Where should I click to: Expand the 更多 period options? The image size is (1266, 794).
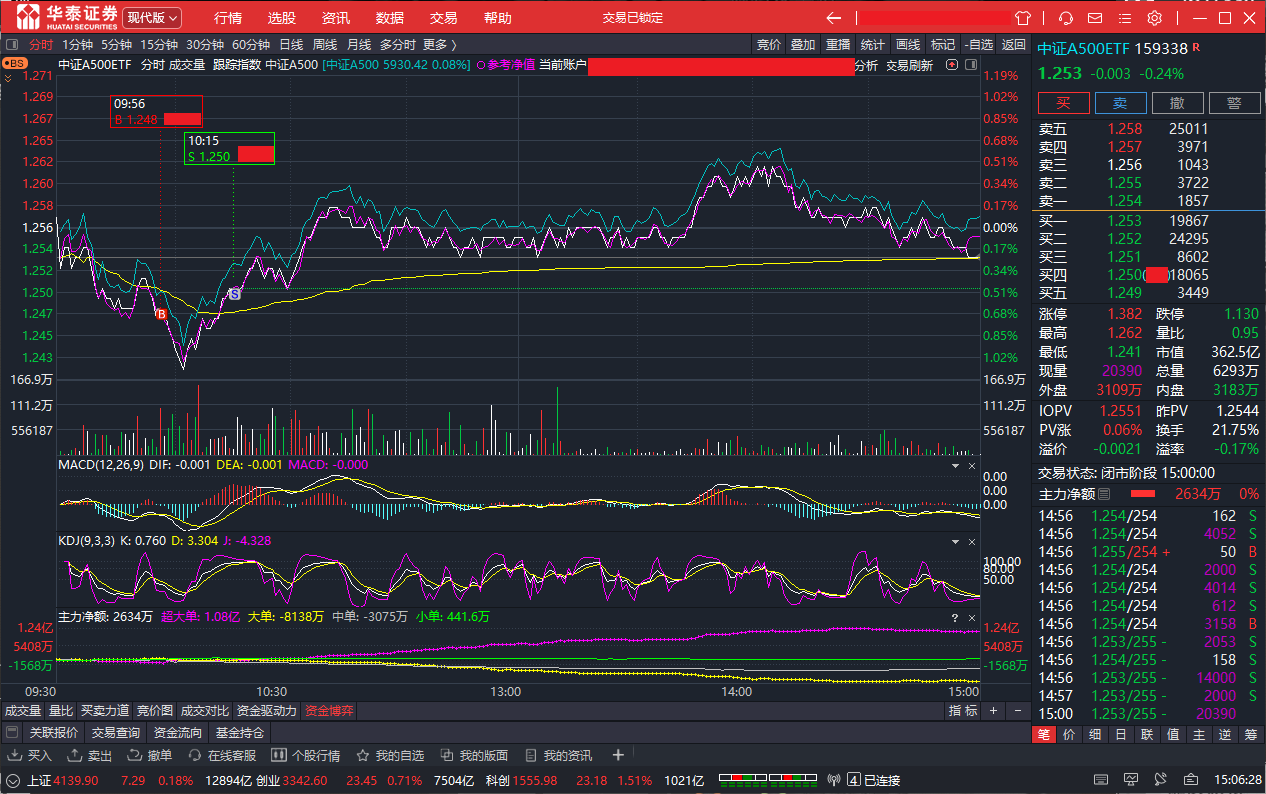tap(439, 44)
